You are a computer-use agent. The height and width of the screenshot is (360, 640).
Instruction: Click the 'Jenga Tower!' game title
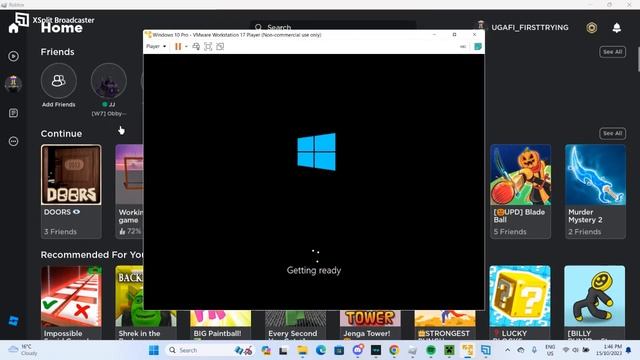pos(367,333)
